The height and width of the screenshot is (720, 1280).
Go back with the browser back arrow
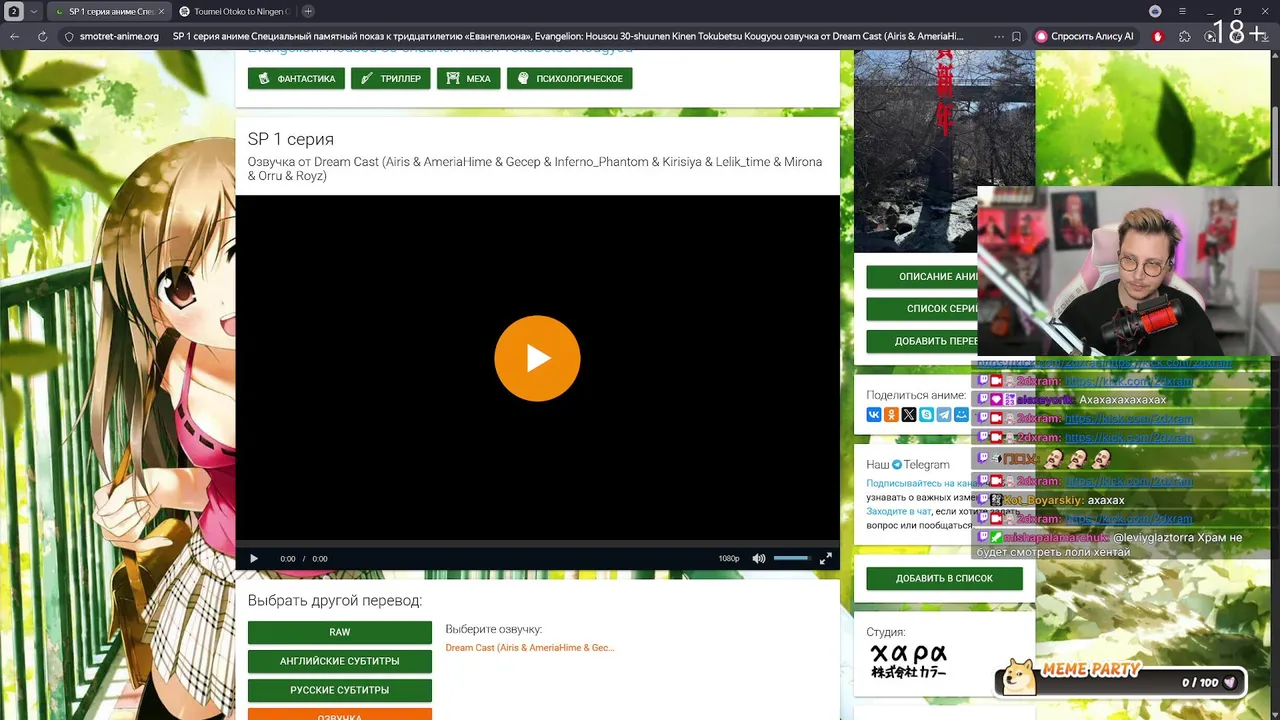coord(15,36)
